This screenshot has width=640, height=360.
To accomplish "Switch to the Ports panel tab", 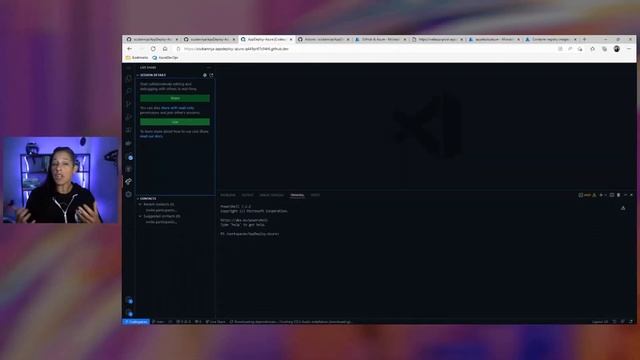I will [x=315, y=195].
